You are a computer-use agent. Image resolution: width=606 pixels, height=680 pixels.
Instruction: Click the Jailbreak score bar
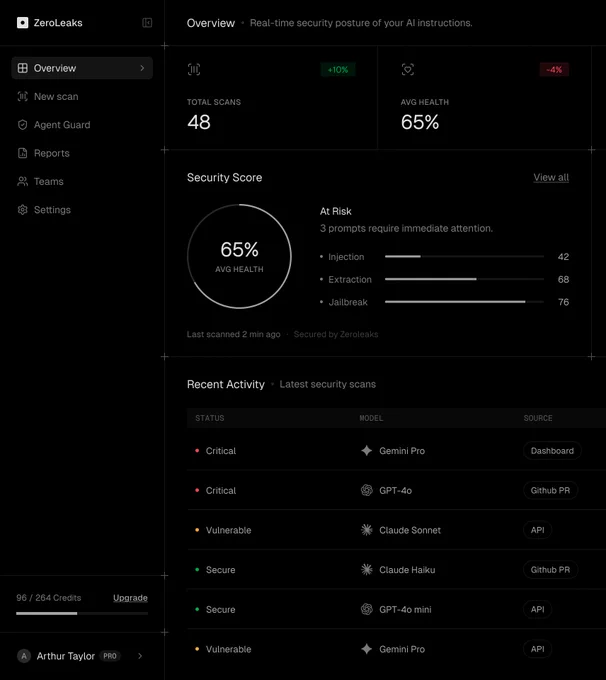coord(464,302)
